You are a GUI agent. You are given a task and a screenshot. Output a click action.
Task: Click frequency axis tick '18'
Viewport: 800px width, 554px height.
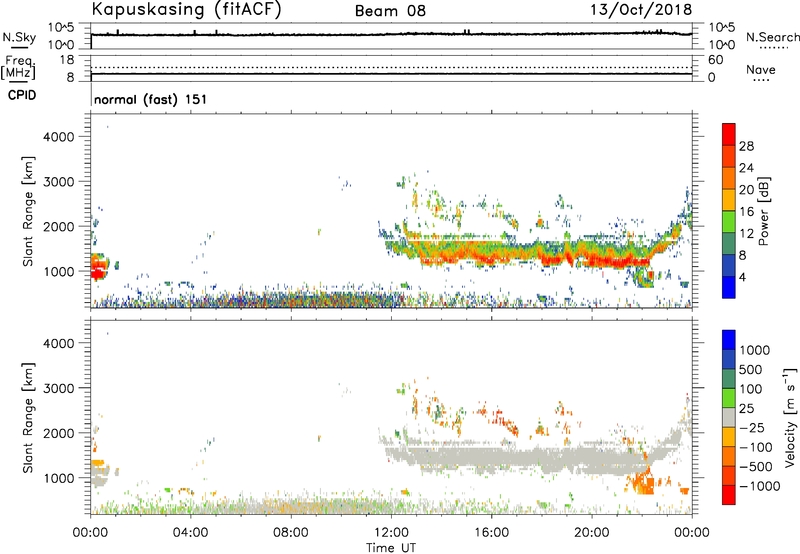point(67,60)
